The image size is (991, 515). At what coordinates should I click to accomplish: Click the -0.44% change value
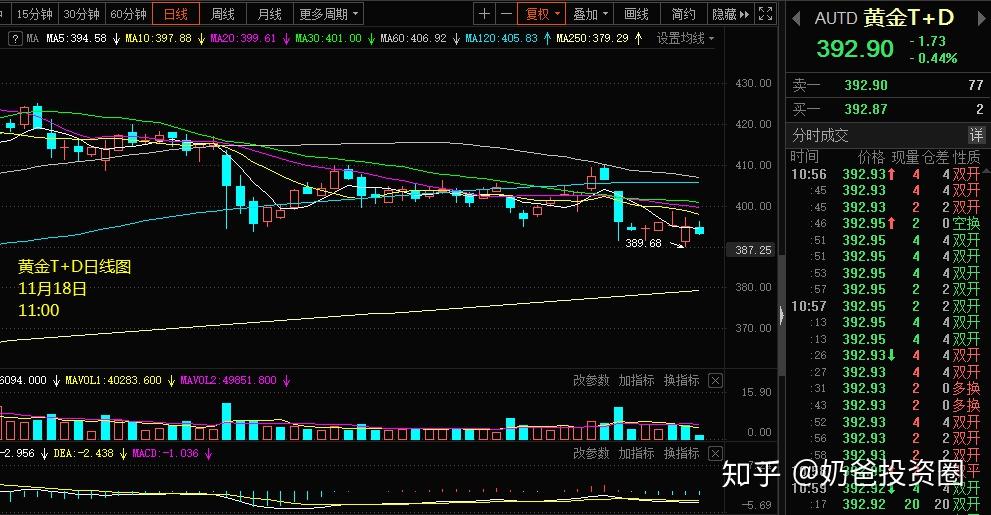pos(933,59)
